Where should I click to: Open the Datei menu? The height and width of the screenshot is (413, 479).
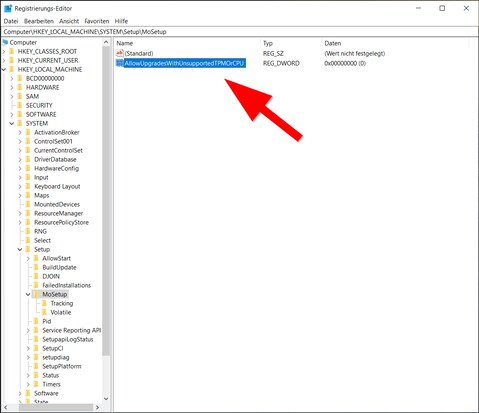11,21
